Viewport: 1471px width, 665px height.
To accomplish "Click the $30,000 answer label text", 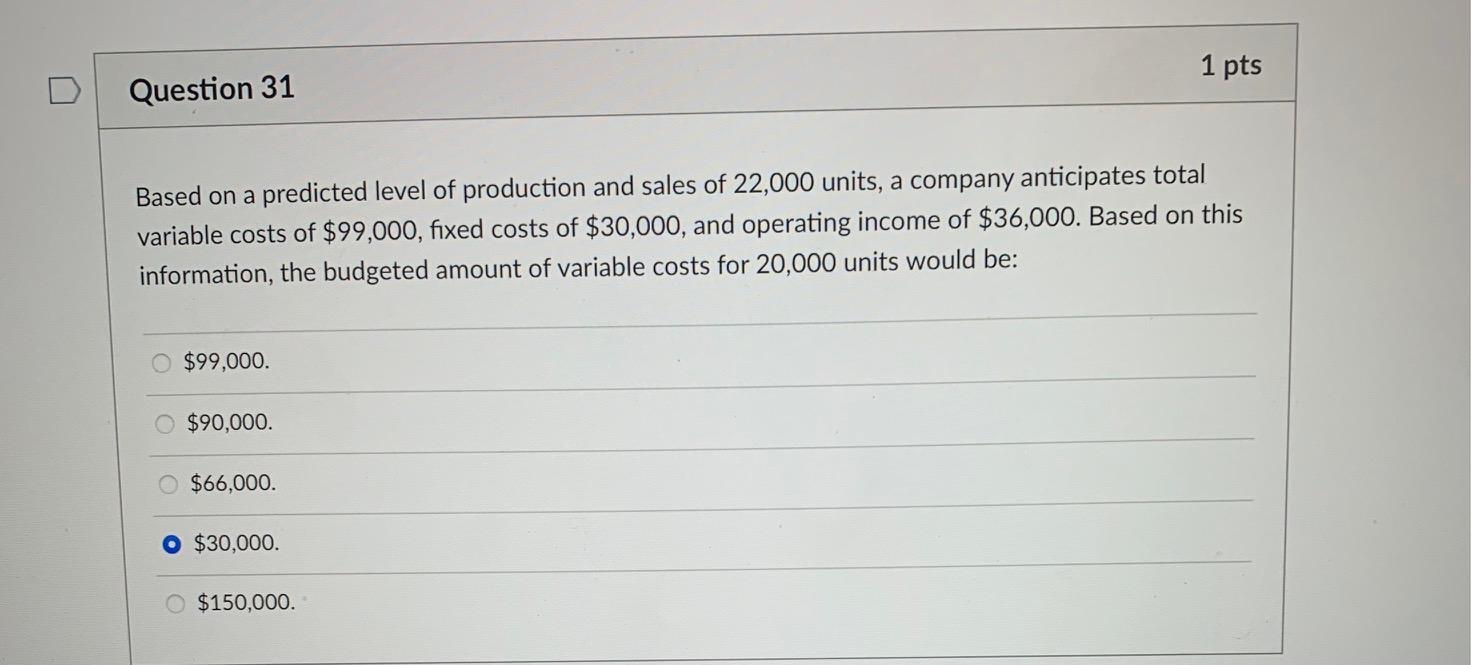I will [x=237, y=543].
